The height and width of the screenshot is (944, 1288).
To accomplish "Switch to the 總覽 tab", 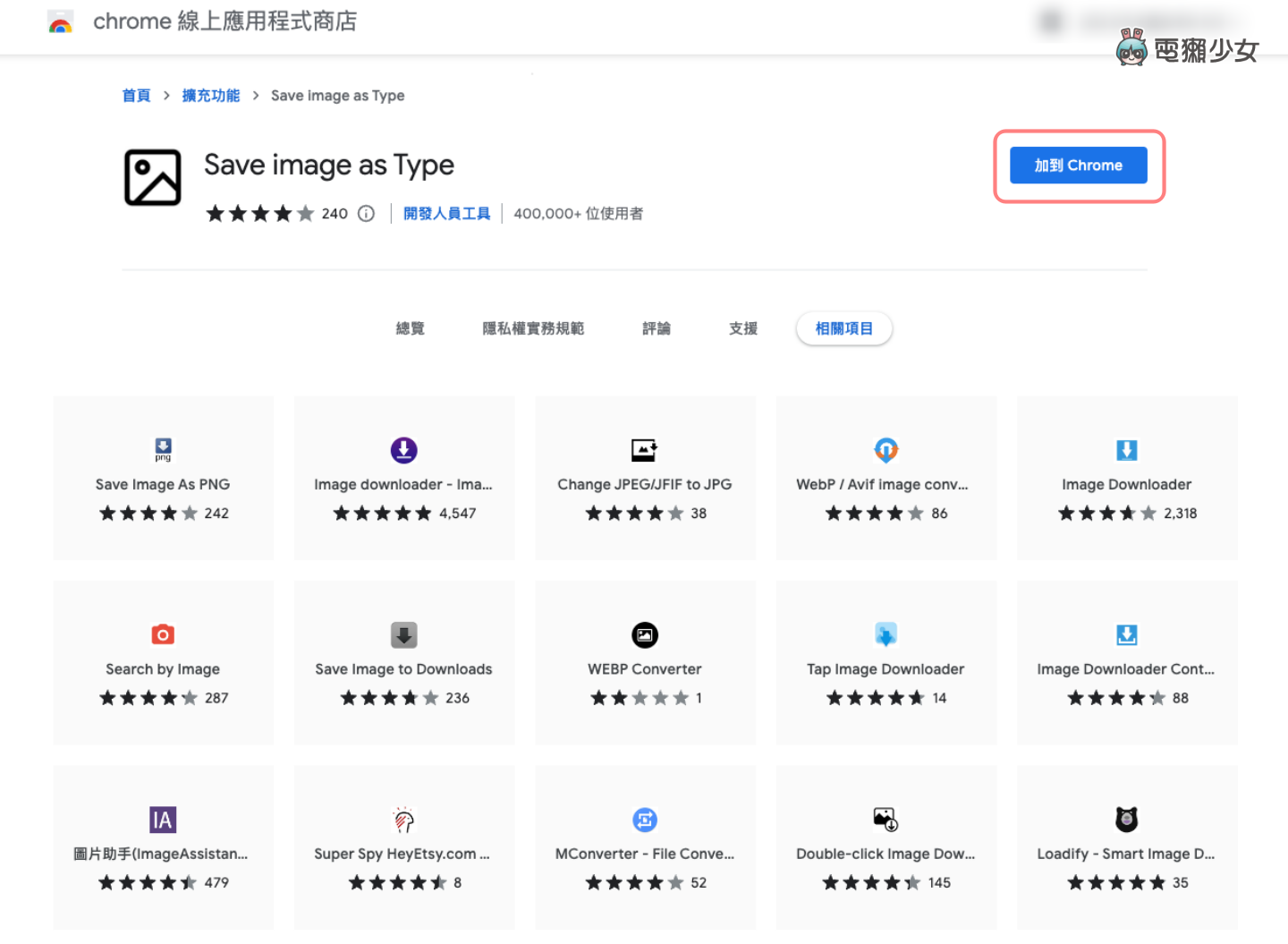I will [411, 328].
